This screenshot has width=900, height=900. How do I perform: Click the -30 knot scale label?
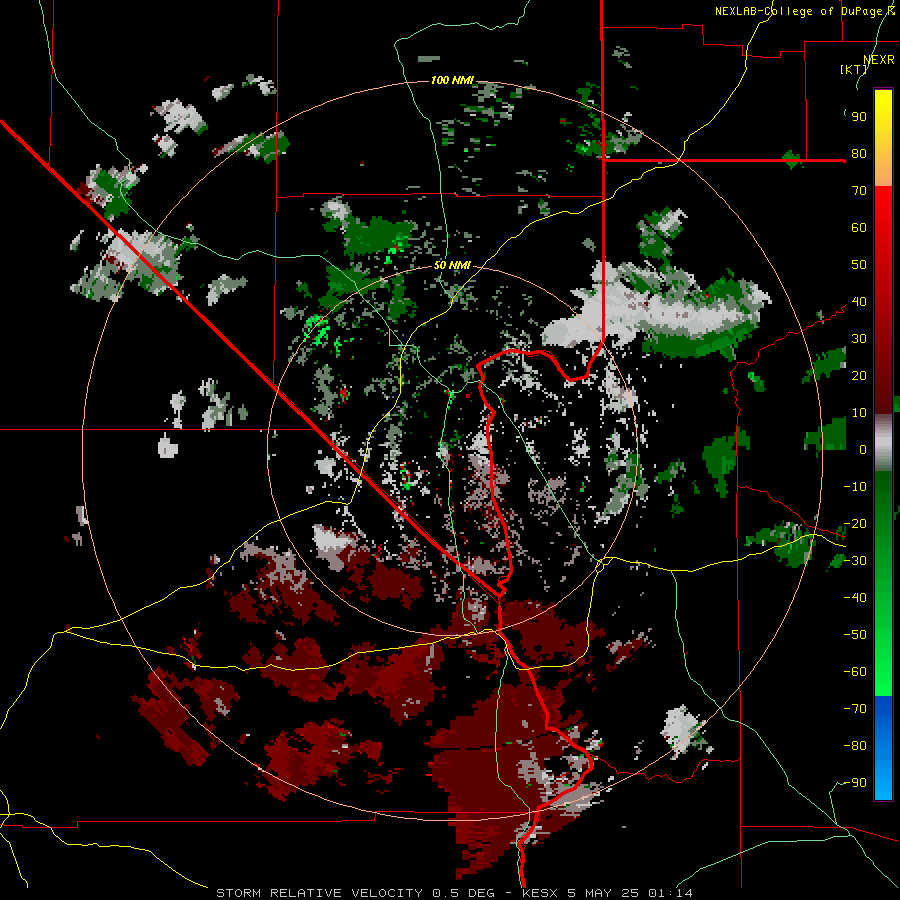(855, 561)
